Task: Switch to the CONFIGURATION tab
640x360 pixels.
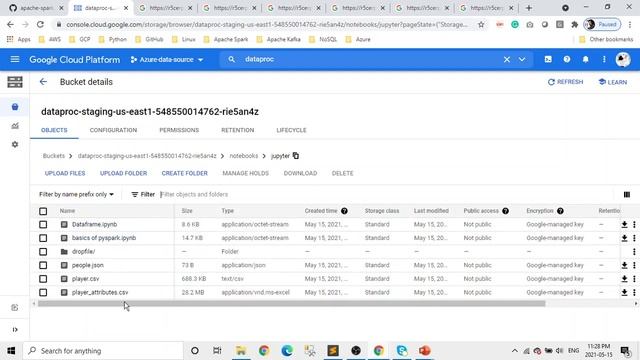Action: pyautogui.click(x=113, y=130)
